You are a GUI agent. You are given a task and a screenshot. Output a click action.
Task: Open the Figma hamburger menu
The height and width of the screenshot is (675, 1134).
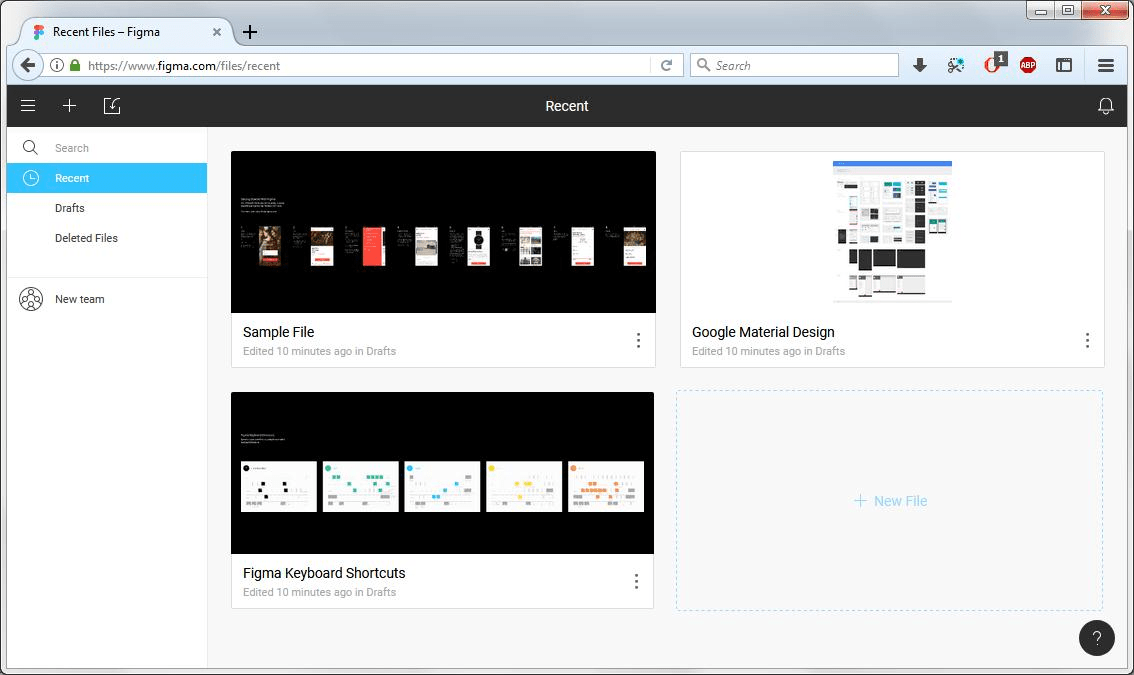tap(28, 106)
